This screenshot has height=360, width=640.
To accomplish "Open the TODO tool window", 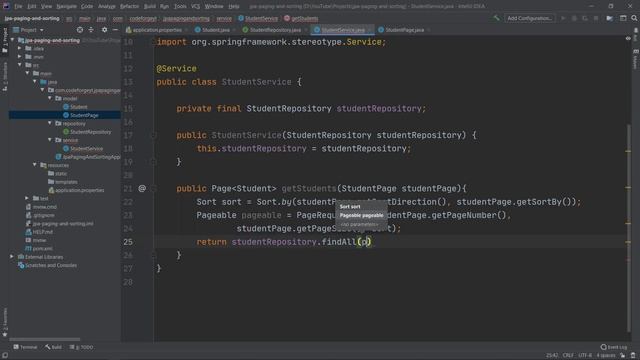I will point(81,347).
